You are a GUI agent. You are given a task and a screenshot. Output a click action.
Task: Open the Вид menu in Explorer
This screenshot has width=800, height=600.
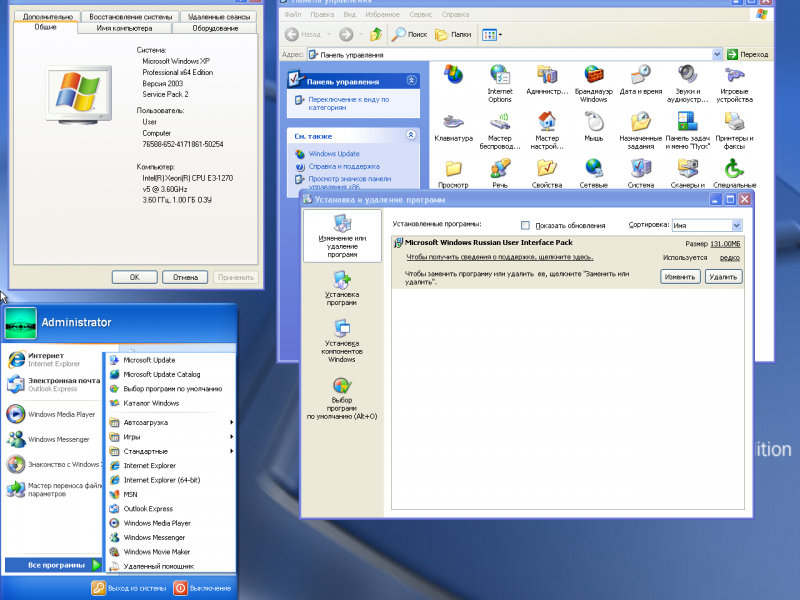click(349, 14)
